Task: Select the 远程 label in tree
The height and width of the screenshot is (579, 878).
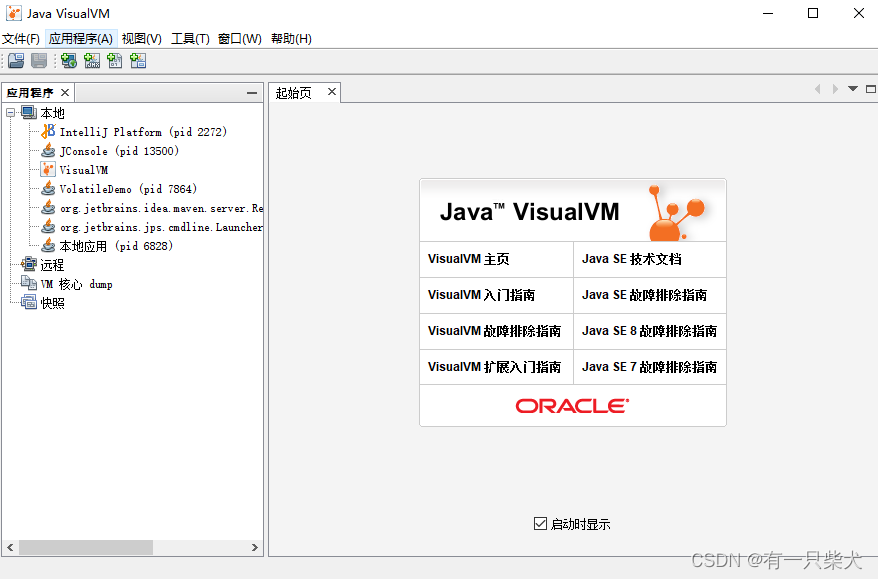Action: click(53, 265)
